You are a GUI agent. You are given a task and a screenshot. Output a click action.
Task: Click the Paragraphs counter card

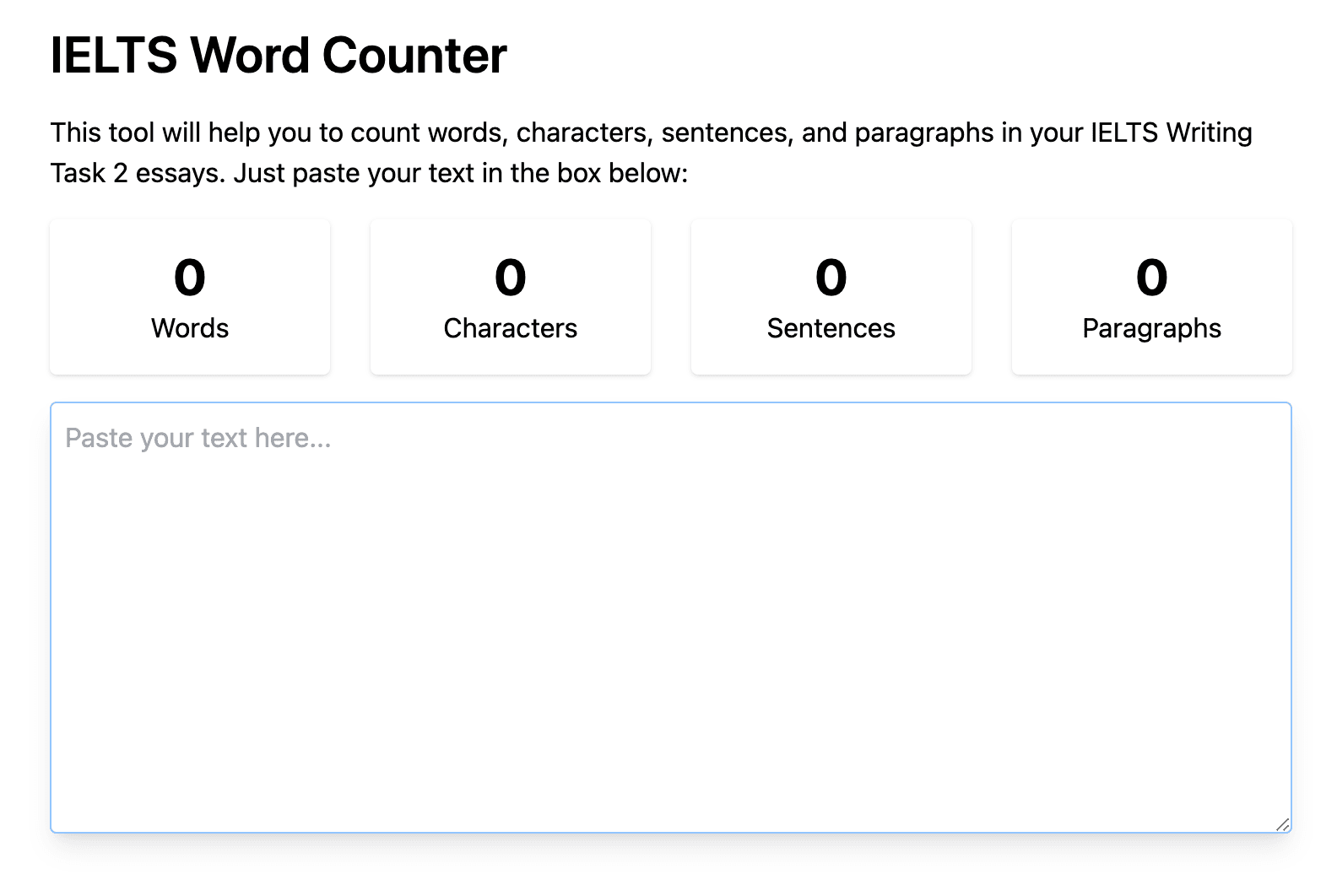click(x=1152, y=297)
